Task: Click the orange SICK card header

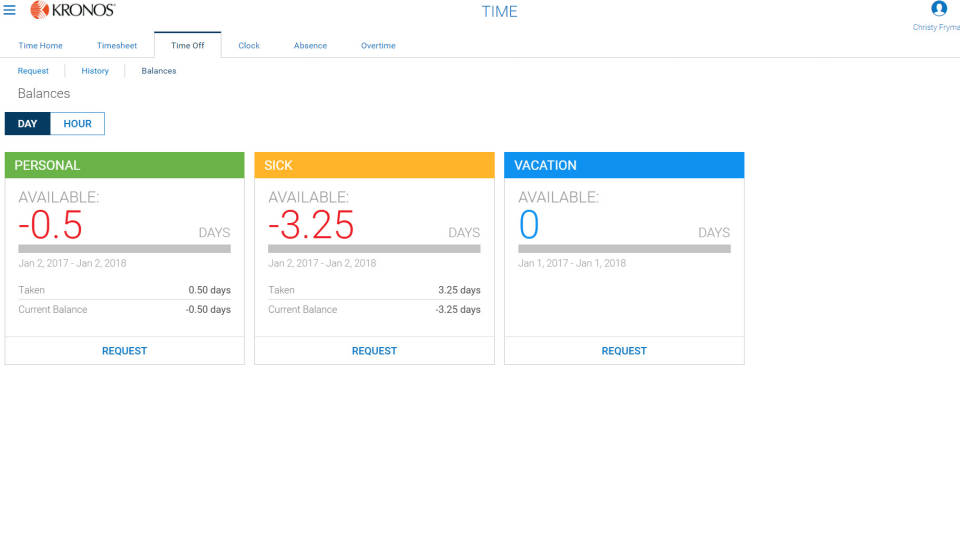Action: (x=374, y=165)
